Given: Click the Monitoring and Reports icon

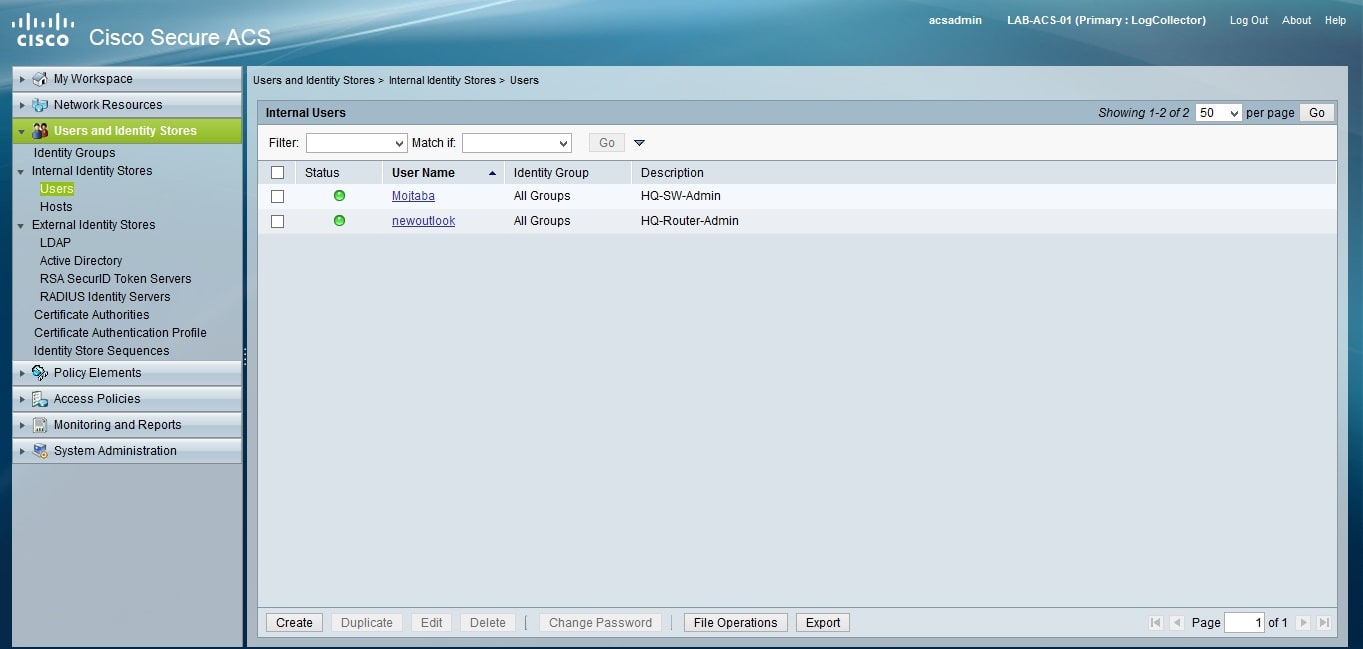Looking at the screenshot, I should (40, 425).
